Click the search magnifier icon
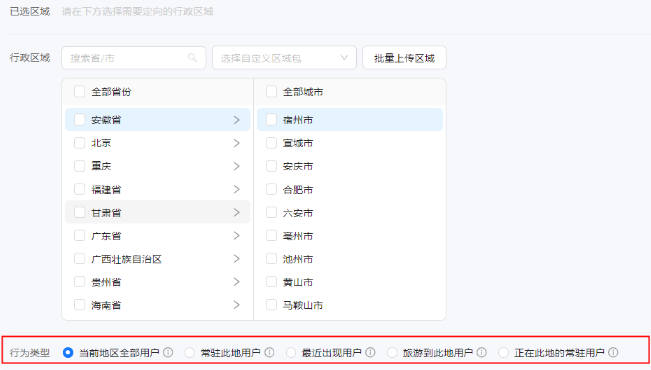The image size is (651, 370). click(192, 58)
